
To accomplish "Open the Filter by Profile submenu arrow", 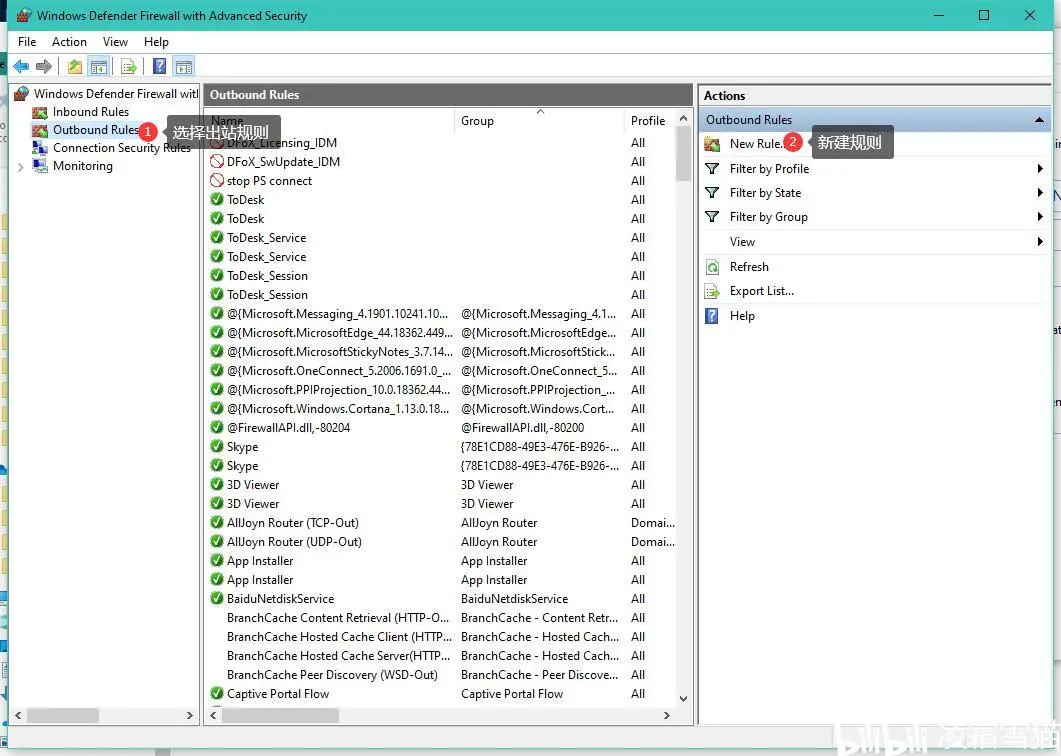I will [x=1039, y=168].
